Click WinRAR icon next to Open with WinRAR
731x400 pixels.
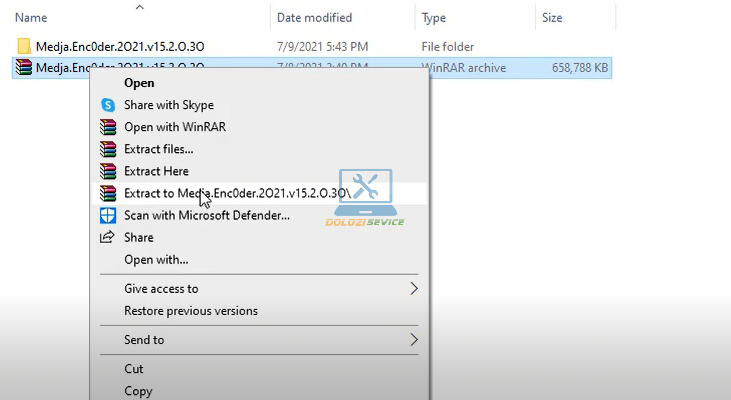coord(108,127)
